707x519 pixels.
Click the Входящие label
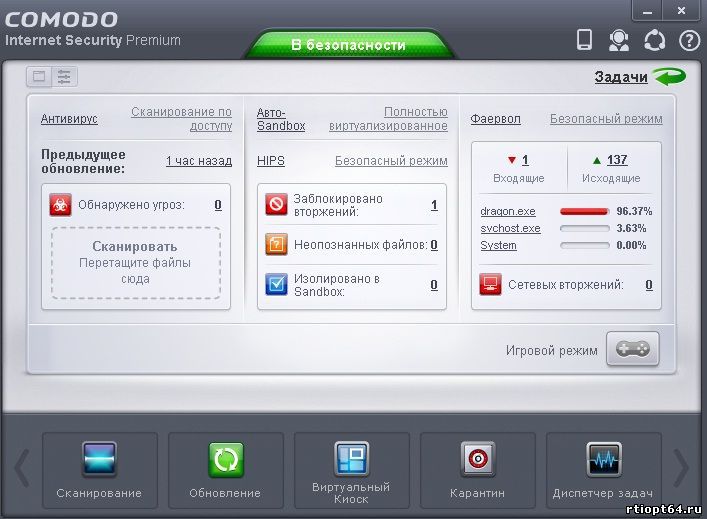click(519, 179)
